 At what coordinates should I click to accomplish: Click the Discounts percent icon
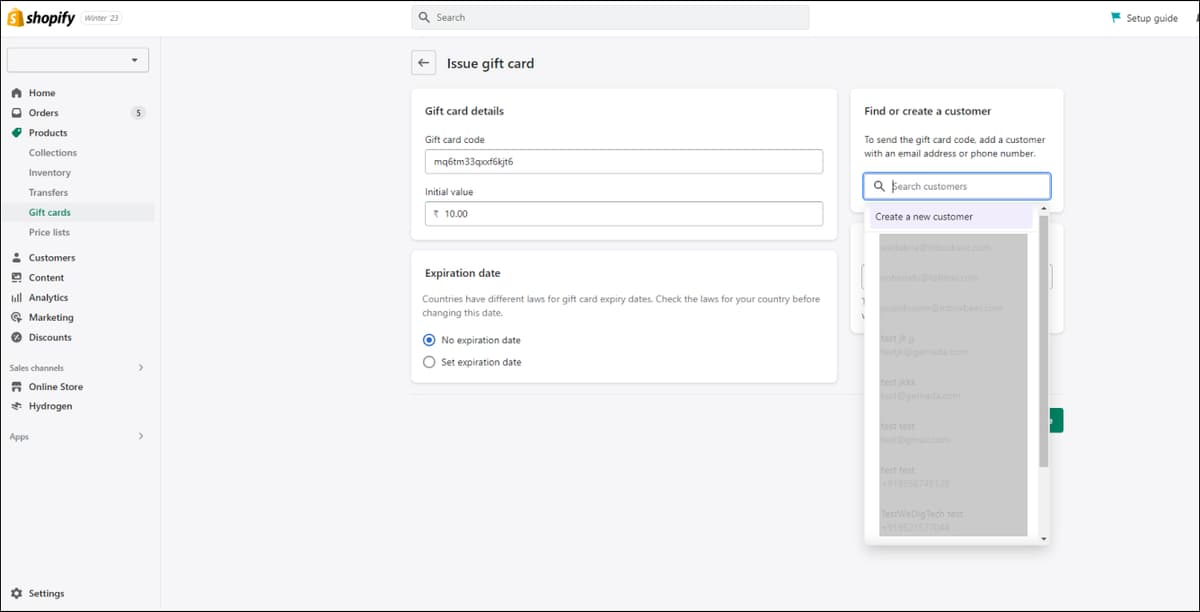pyautogui.click(x=16, y=338)
